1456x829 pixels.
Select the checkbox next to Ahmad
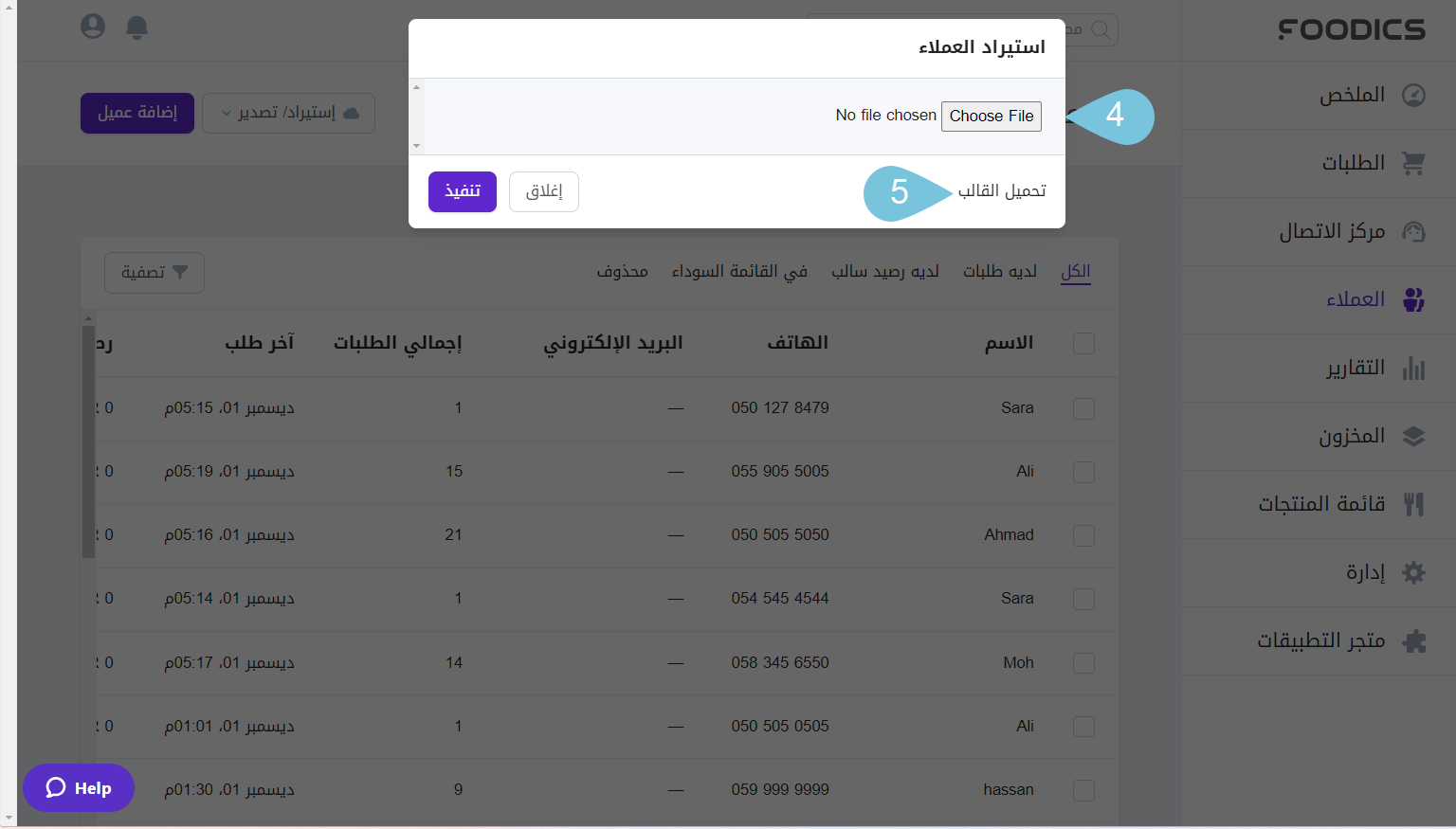[1083, 535]
